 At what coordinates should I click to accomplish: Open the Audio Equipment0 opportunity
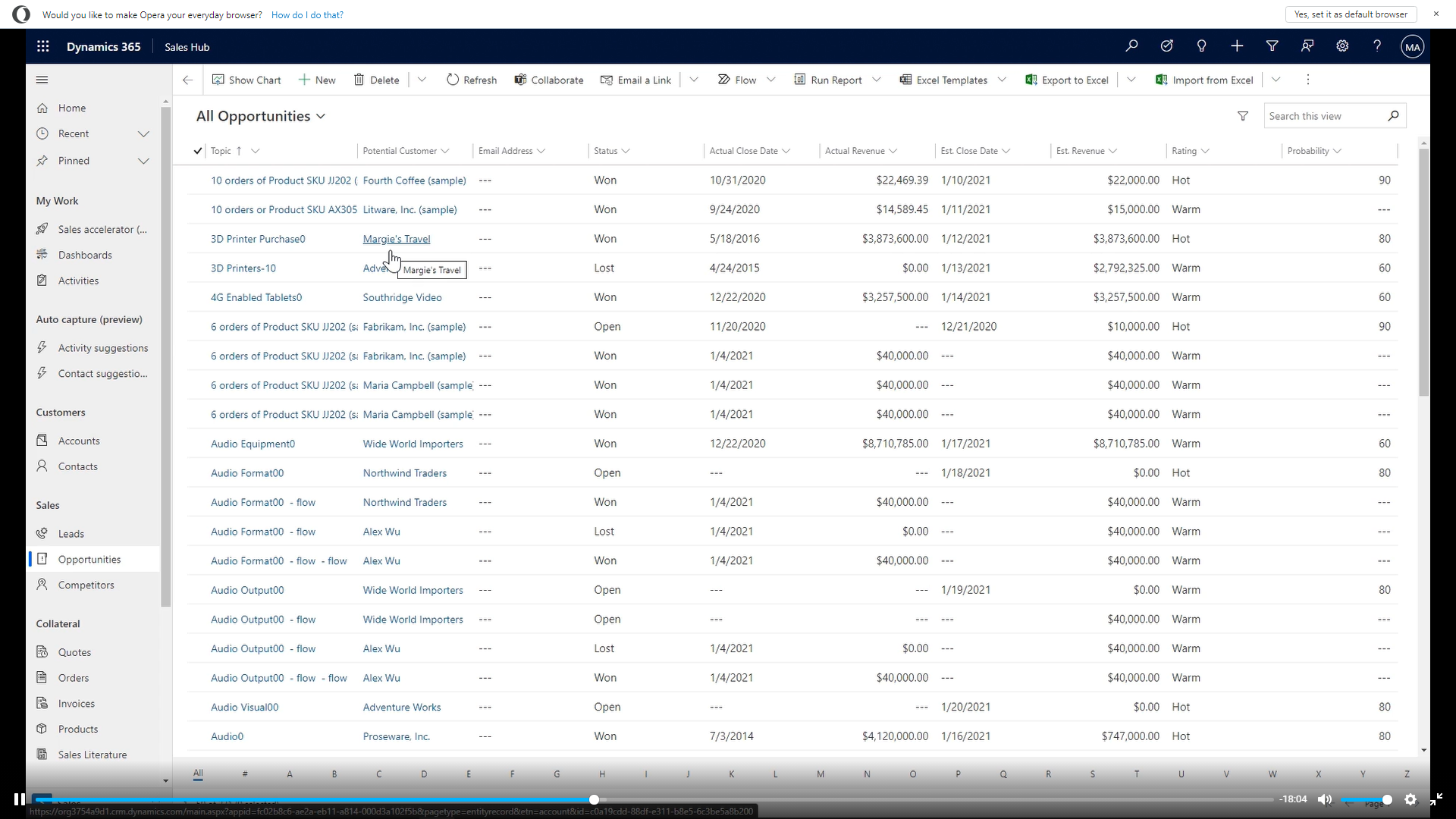coord(253,444)
